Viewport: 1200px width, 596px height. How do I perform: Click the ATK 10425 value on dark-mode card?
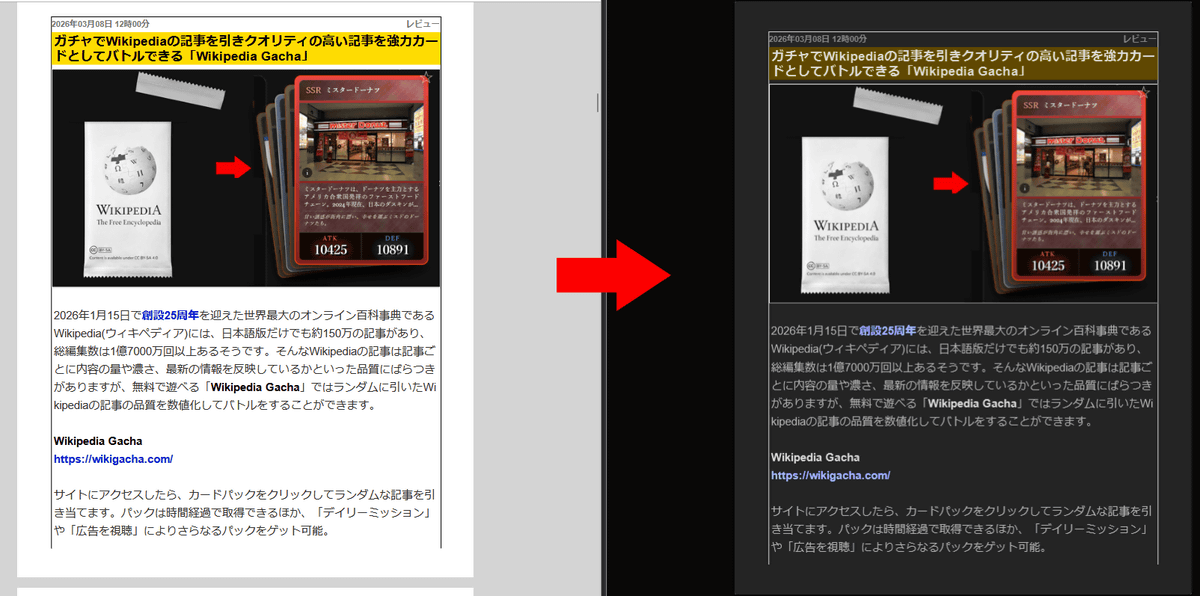click(1047, 264)
